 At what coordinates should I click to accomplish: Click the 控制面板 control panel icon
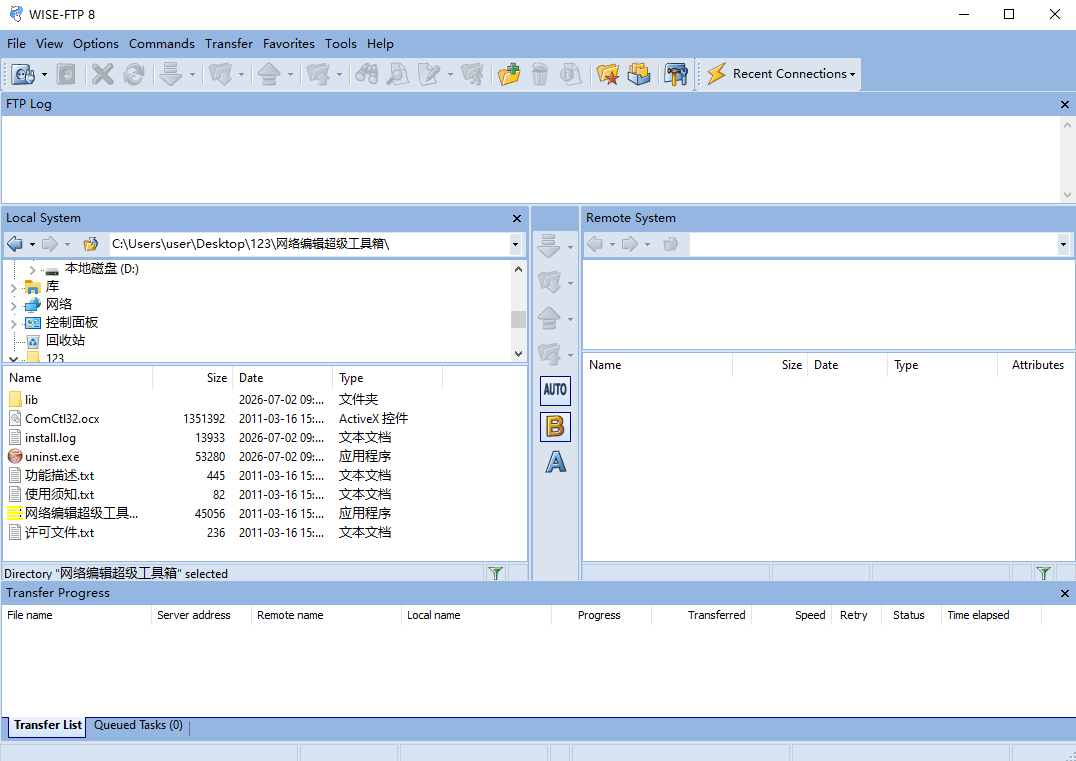point(32,323)
